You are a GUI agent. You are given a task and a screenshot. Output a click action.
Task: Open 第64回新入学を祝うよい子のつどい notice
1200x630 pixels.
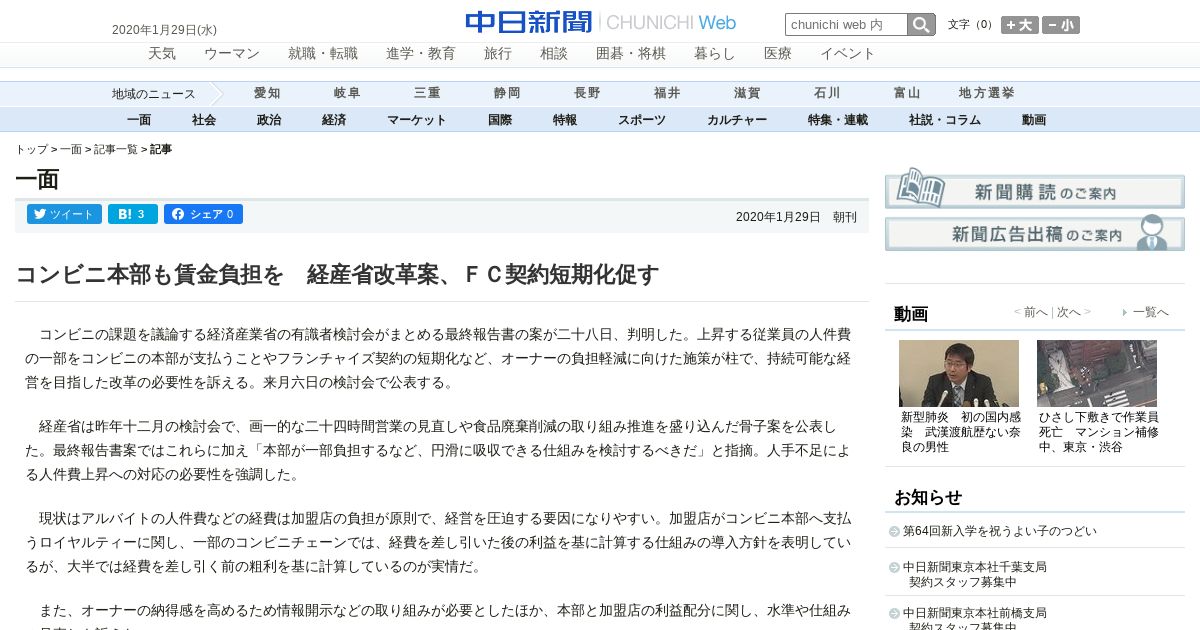coord(999,531)
